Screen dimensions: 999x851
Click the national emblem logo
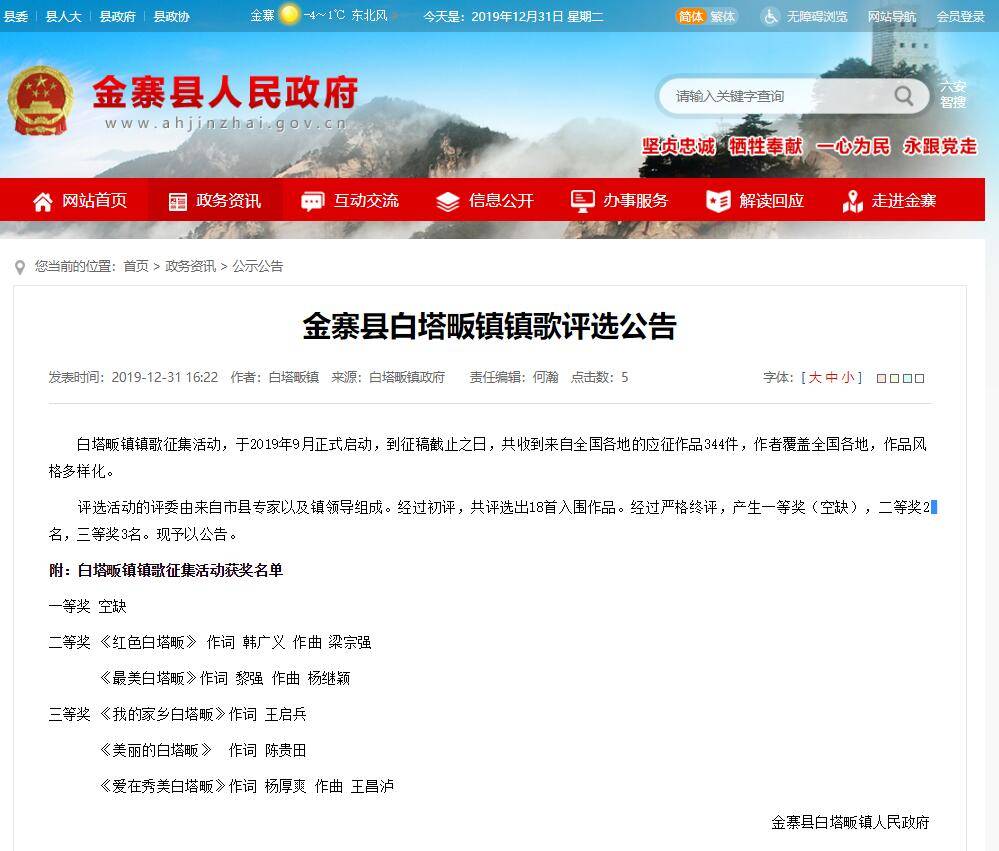click(40, 101)
